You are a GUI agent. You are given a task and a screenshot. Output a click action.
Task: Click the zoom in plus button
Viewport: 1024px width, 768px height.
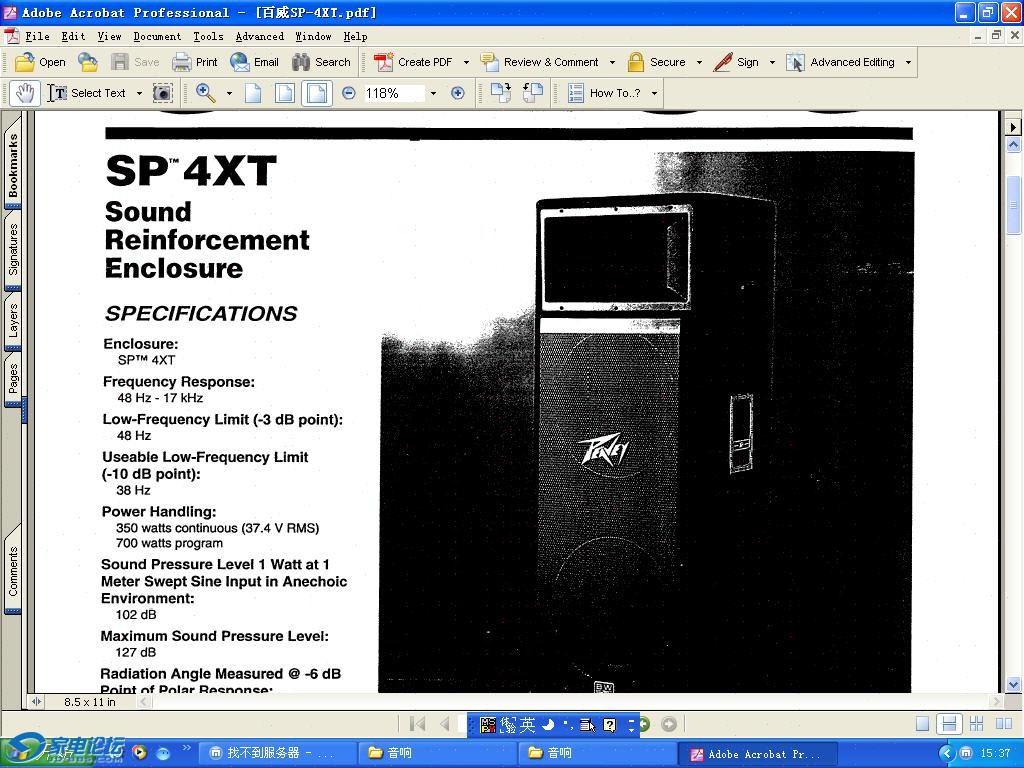point(458,93)
